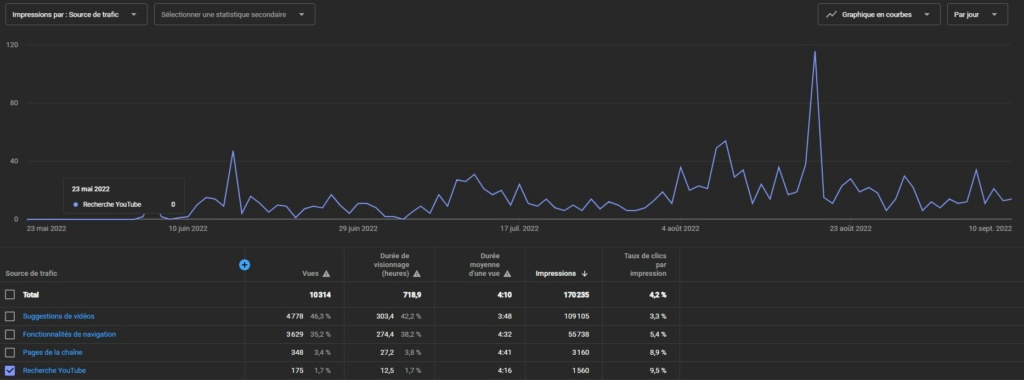Check the Suggestions de vidéos checkbox

(x=10, y=316)
